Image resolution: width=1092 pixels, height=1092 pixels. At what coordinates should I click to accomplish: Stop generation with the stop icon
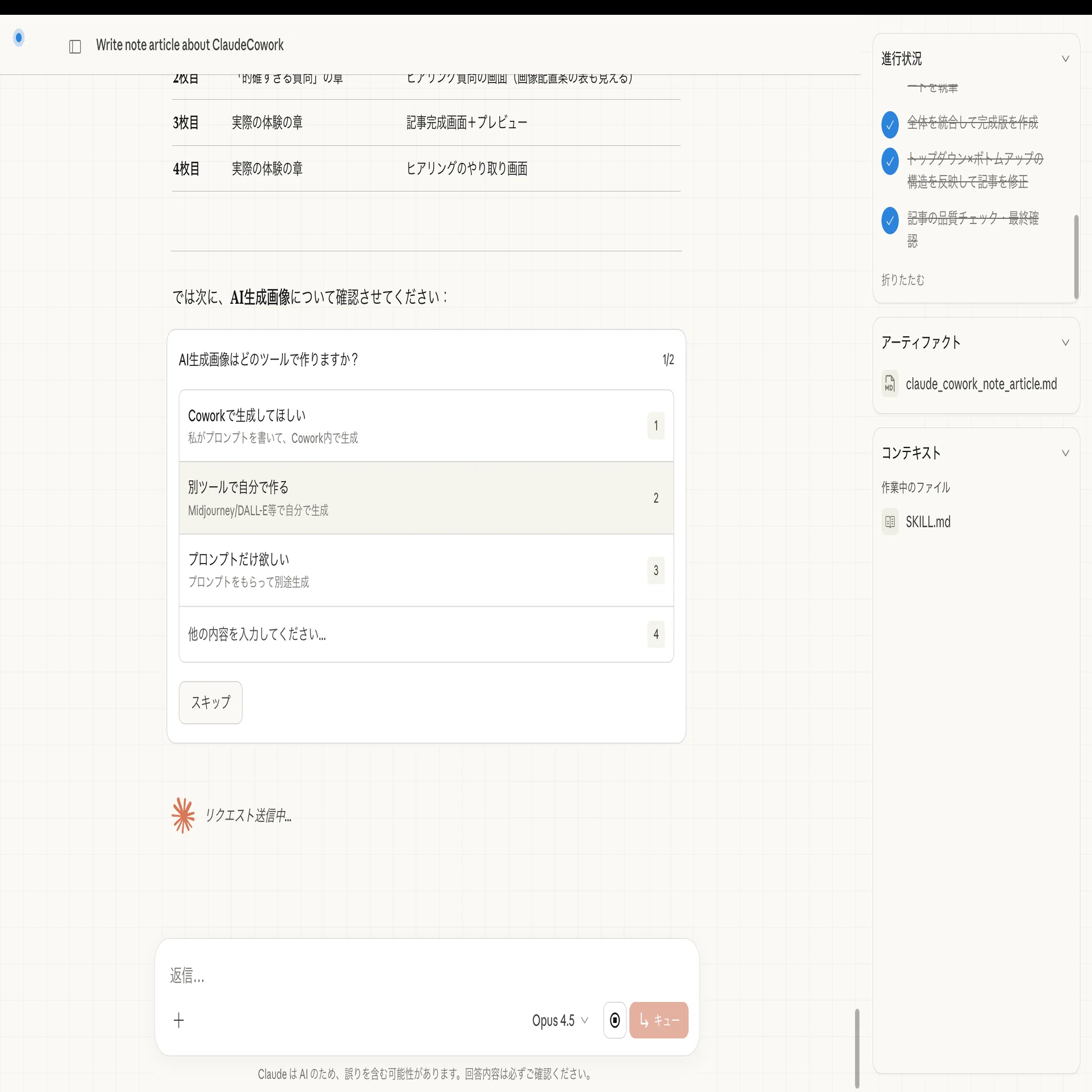[615, 1020]
